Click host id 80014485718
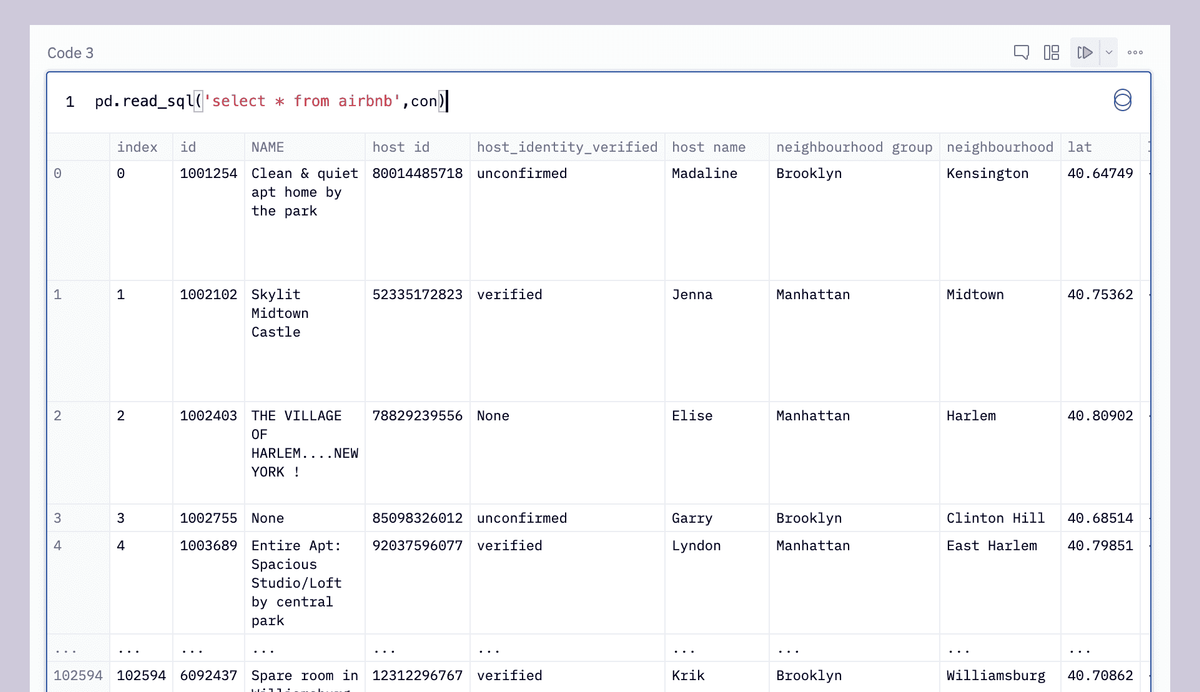 tap(417, 173)
